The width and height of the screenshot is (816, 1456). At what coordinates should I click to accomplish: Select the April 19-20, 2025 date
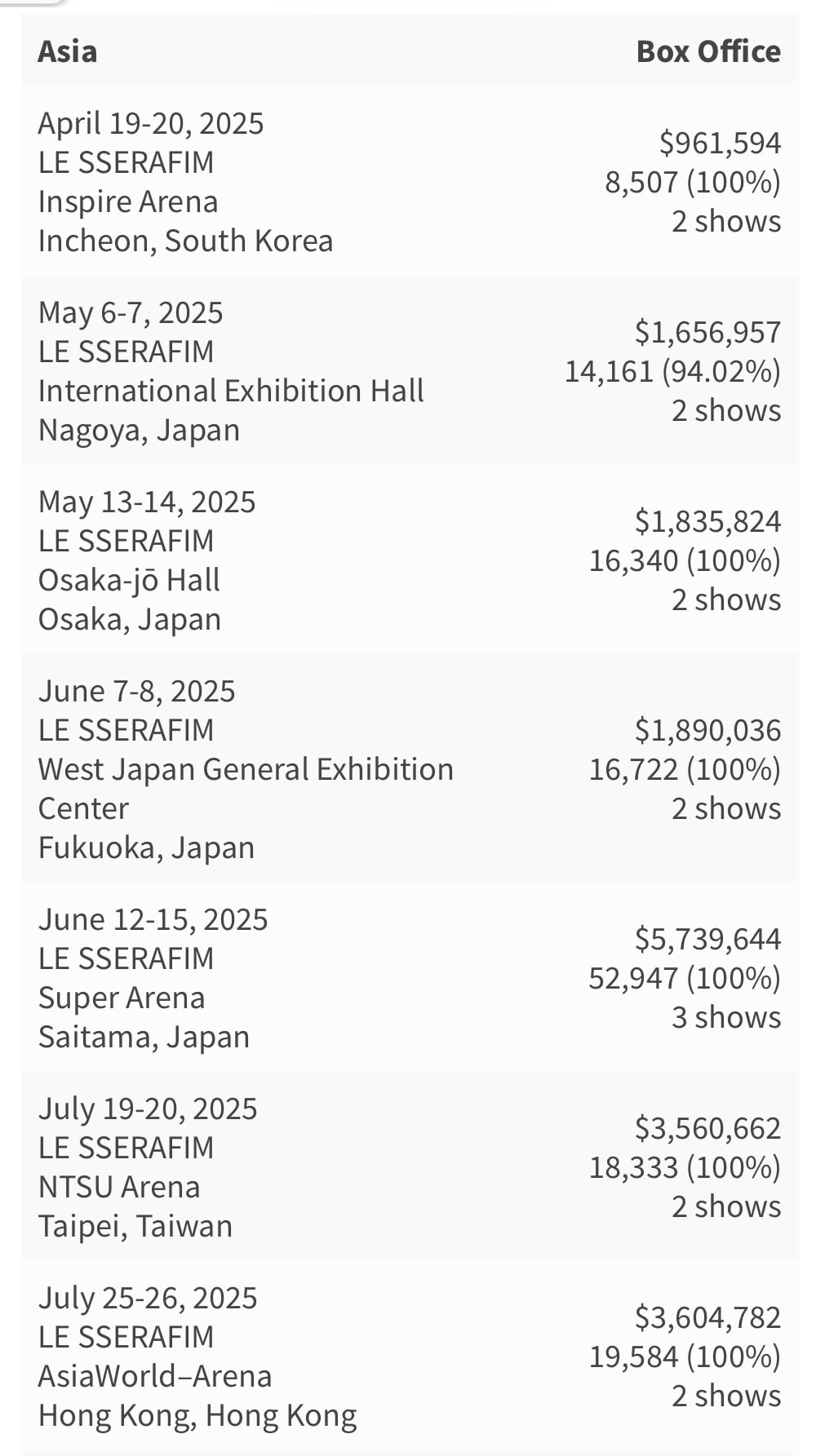click(x=151, y=123)
